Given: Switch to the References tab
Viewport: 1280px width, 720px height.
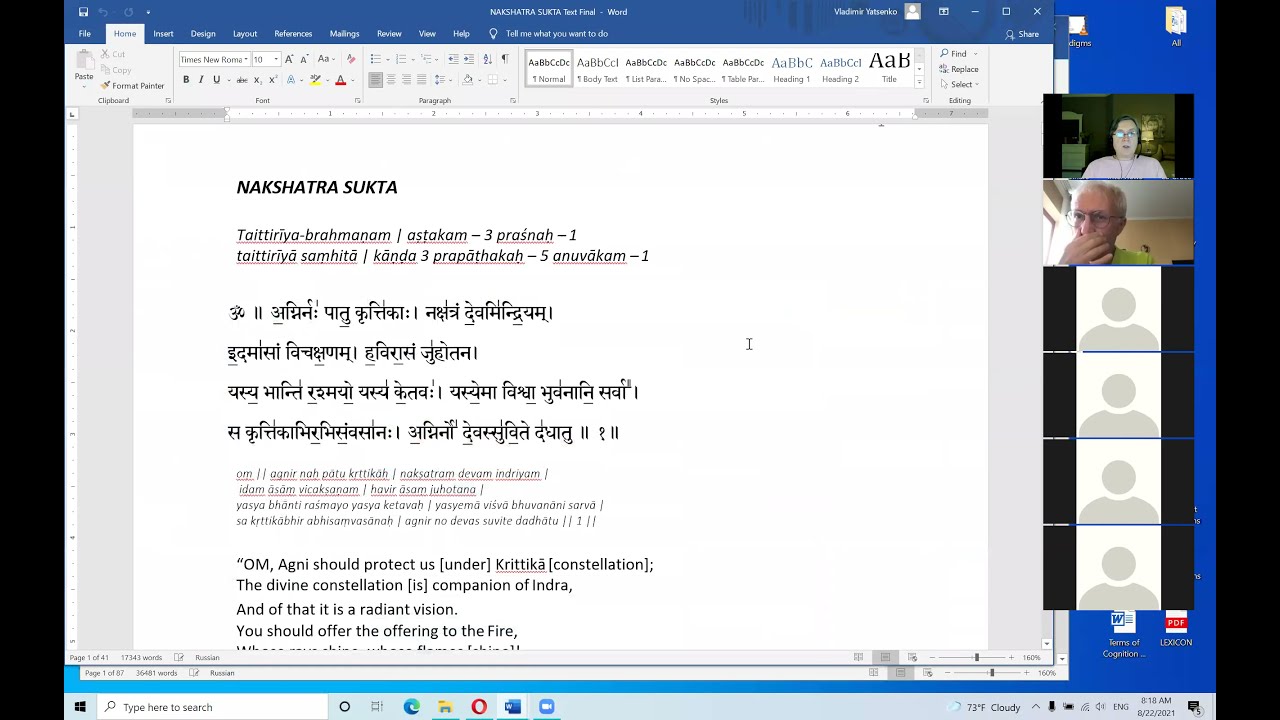Looking at the screenshot, I should click(x=293, y=34).
